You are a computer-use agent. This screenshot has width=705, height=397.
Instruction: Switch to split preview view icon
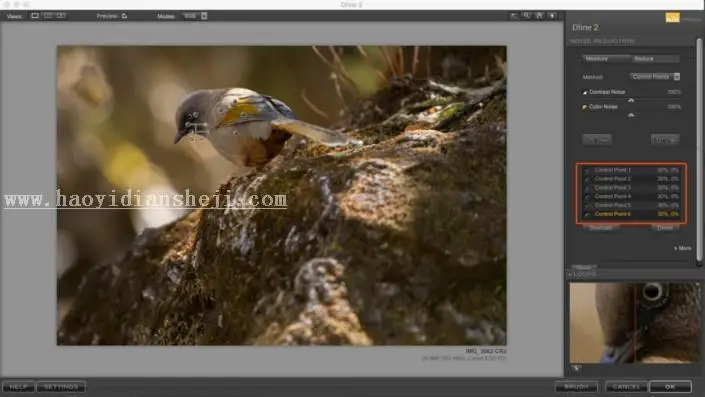coord(48,16)
